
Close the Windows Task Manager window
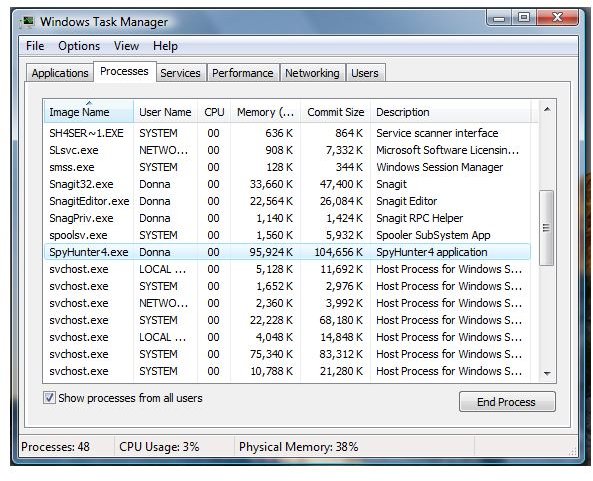tap(557, 18)
